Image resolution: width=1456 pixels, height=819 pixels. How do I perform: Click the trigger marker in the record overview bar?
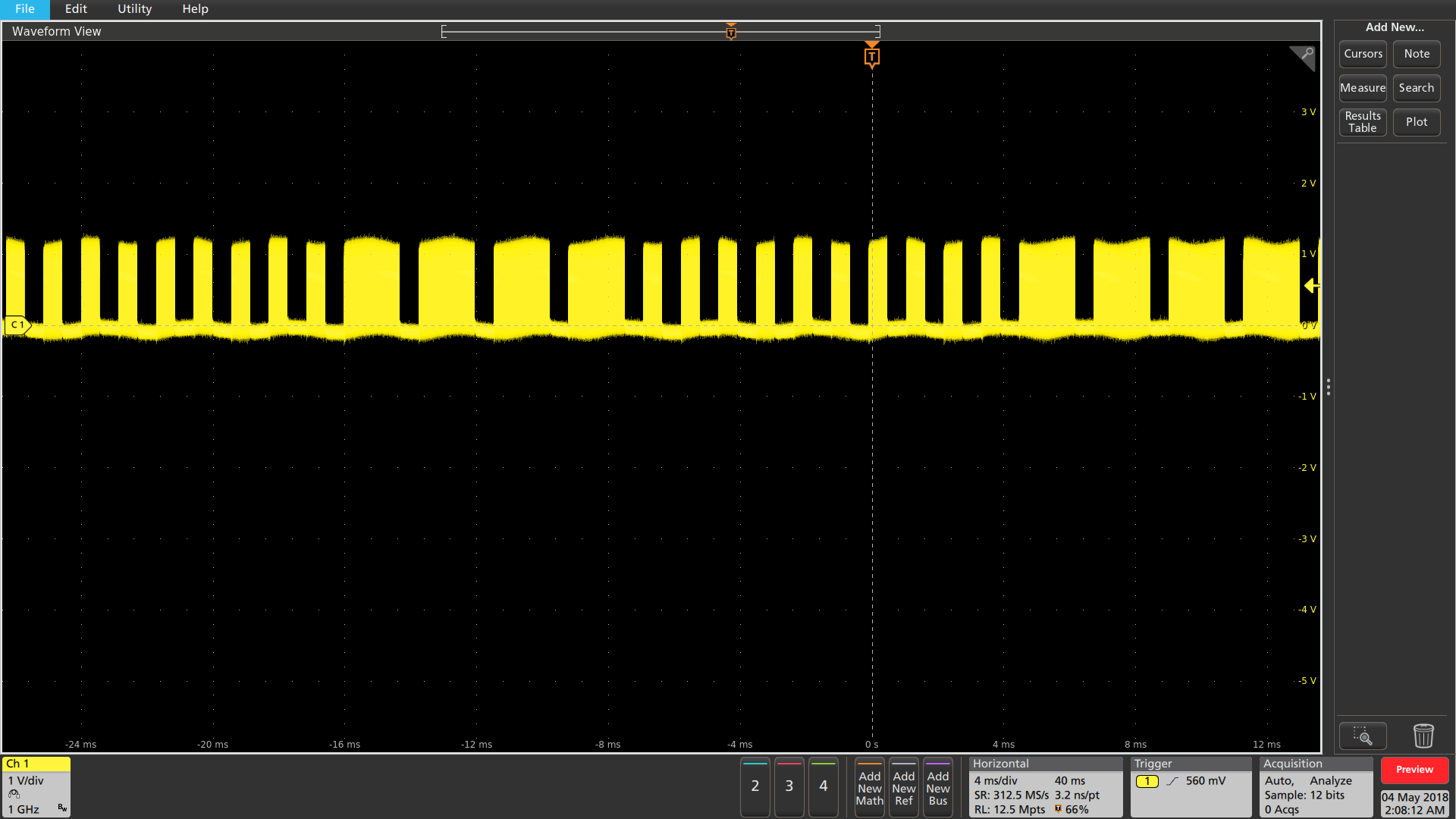[731, 32]
